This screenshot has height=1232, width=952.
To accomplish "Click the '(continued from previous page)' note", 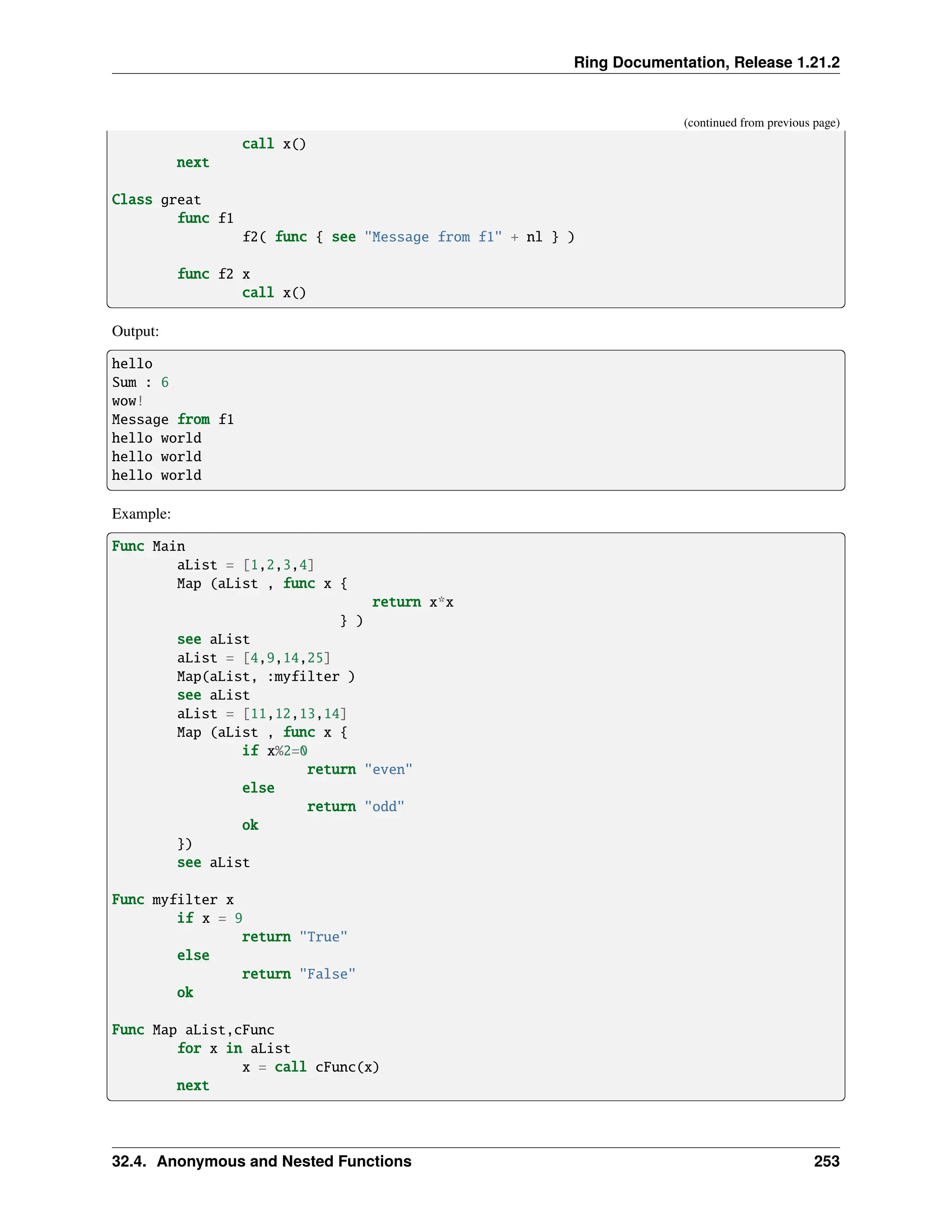I will [x=761, y=123].
